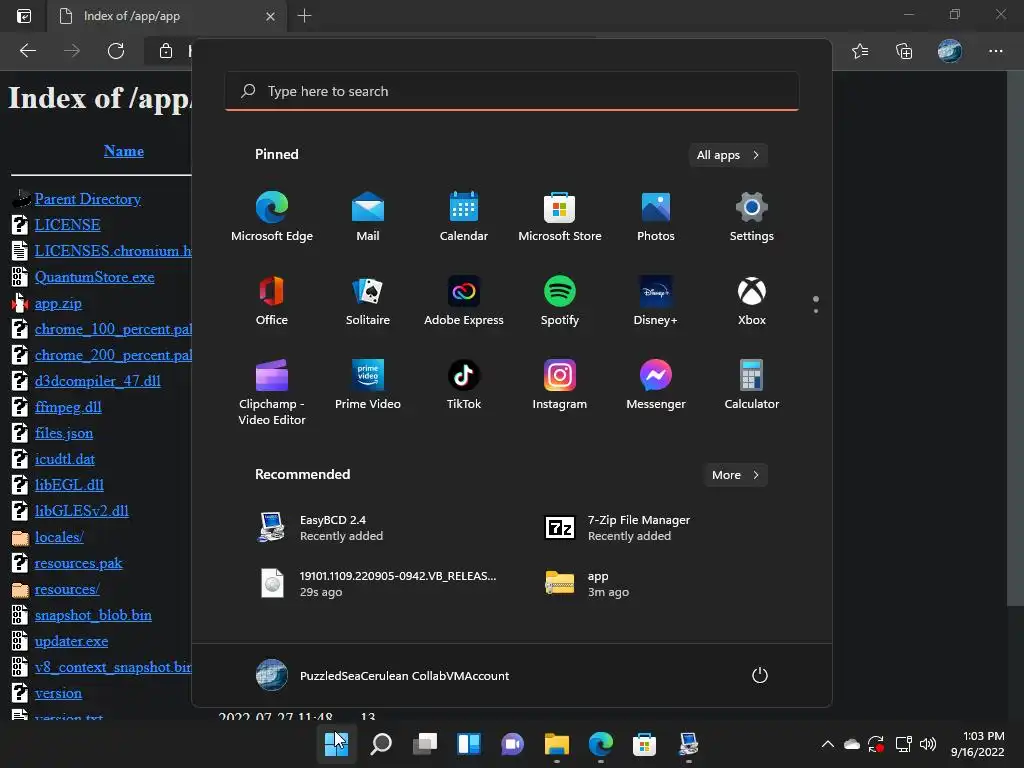Open taskbar Search magnifier

(x=381, y=744)
